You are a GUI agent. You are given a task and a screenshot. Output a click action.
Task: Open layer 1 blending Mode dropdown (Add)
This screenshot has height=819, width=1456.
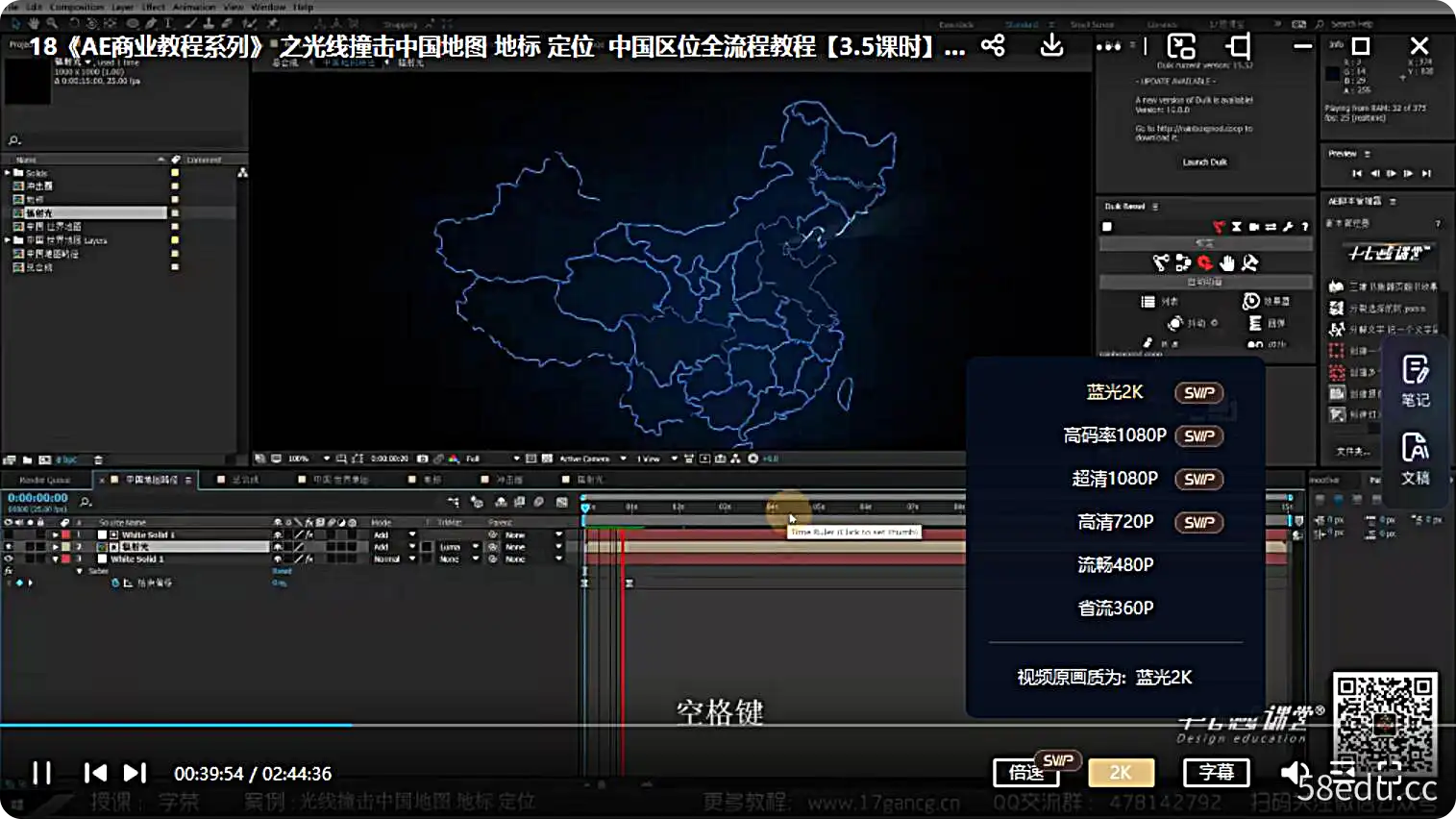click(x=395, y=534)
